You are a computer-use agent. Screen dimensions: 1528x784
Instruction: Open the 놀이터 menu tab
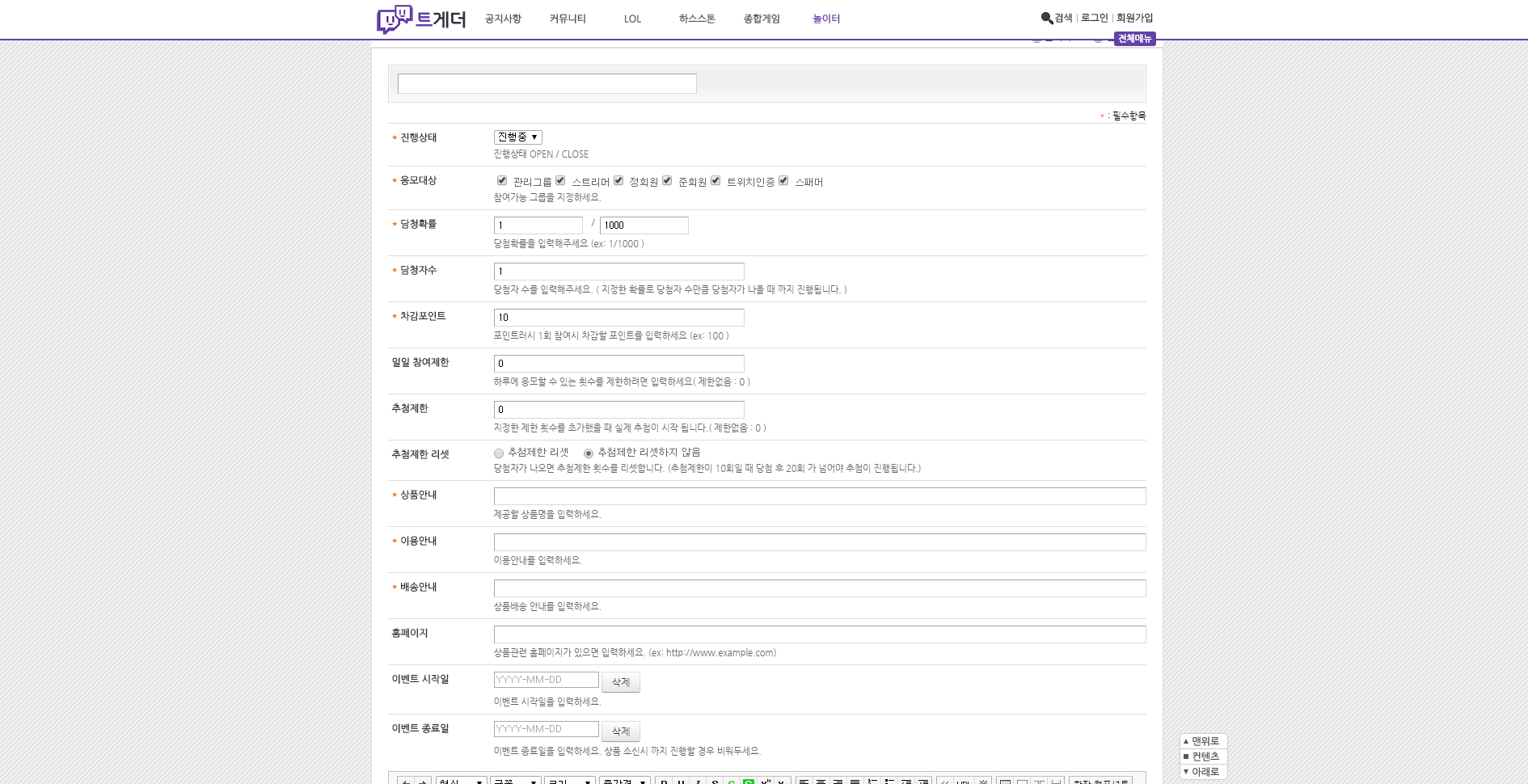pos(826,19)
